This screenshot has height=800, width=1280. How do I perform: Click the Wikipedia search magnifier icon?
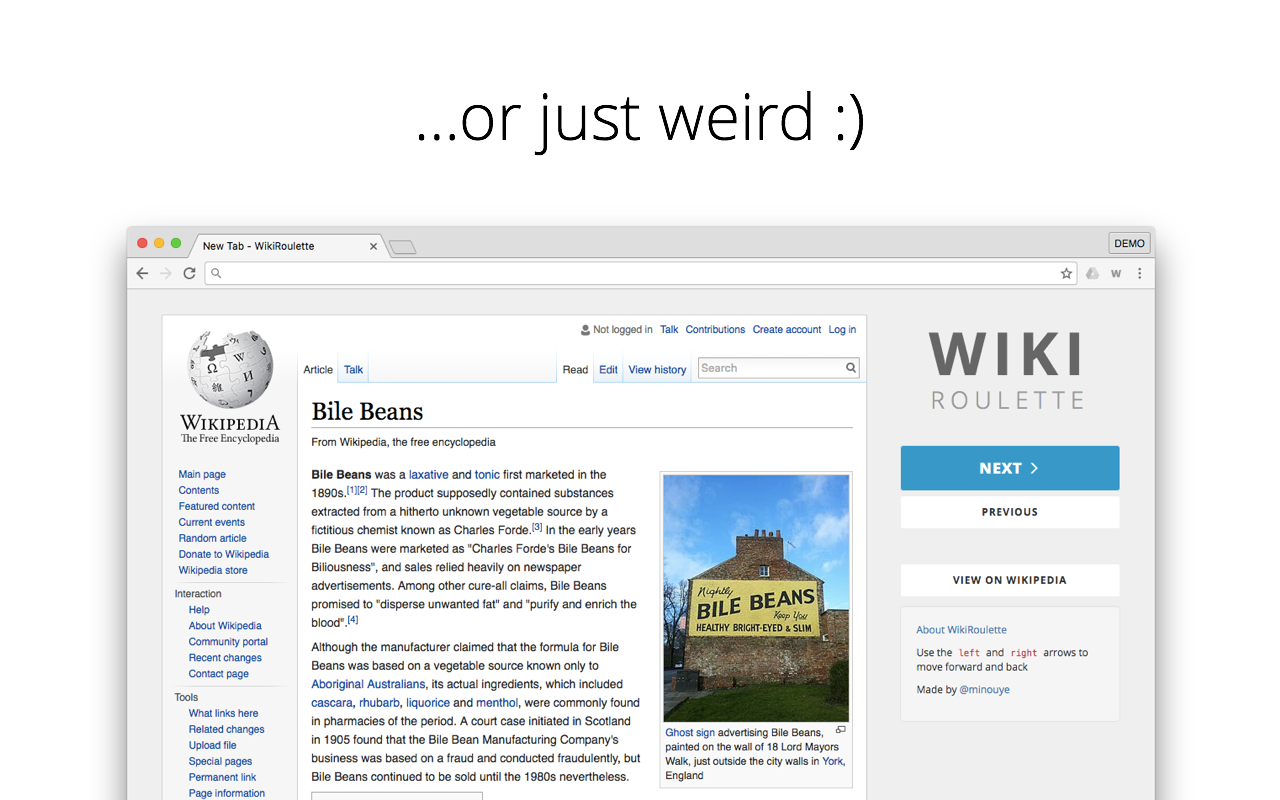tap(851, 368)
